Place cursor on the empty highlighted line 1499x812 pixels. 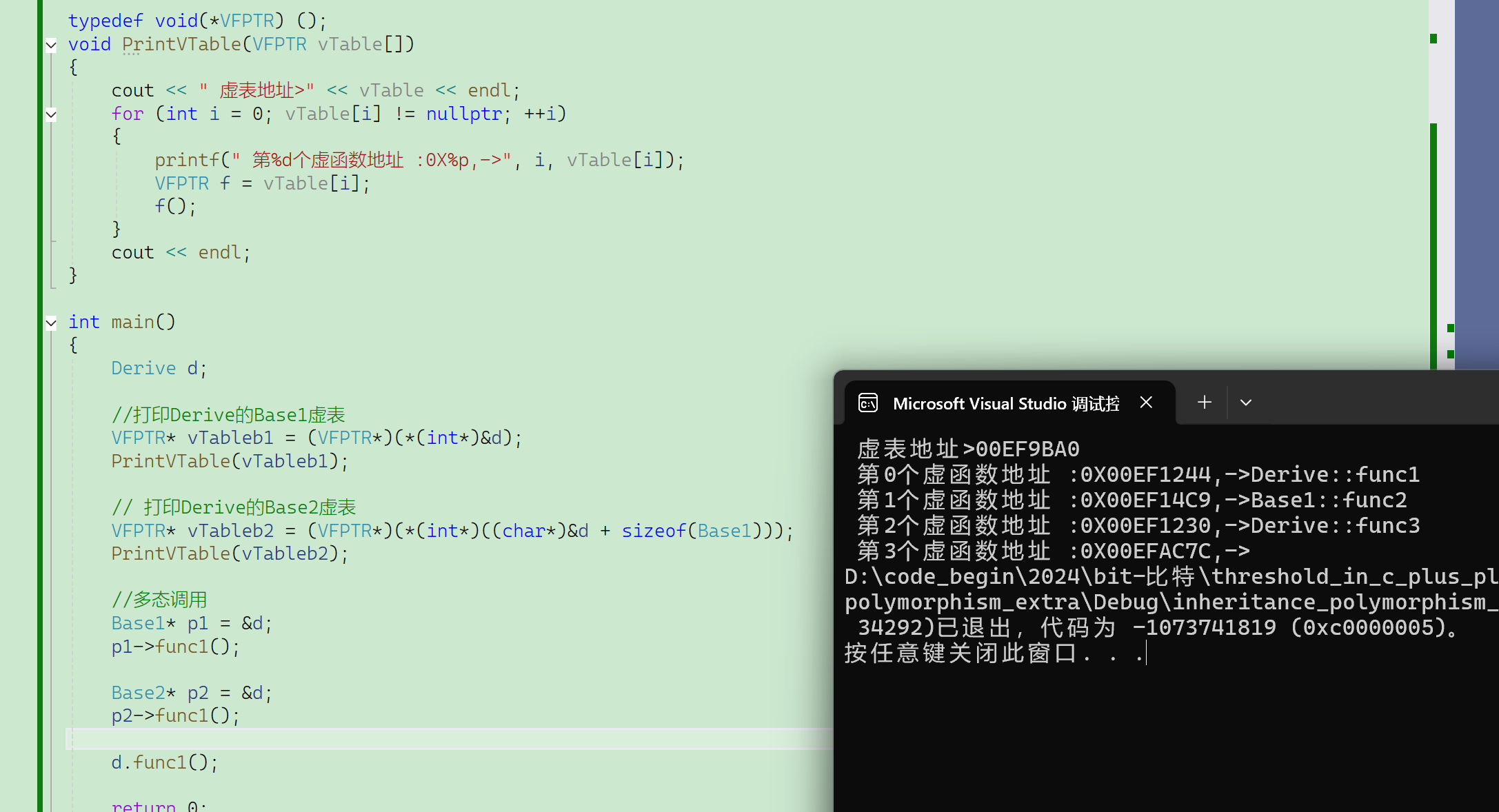[x=414, y=739]
